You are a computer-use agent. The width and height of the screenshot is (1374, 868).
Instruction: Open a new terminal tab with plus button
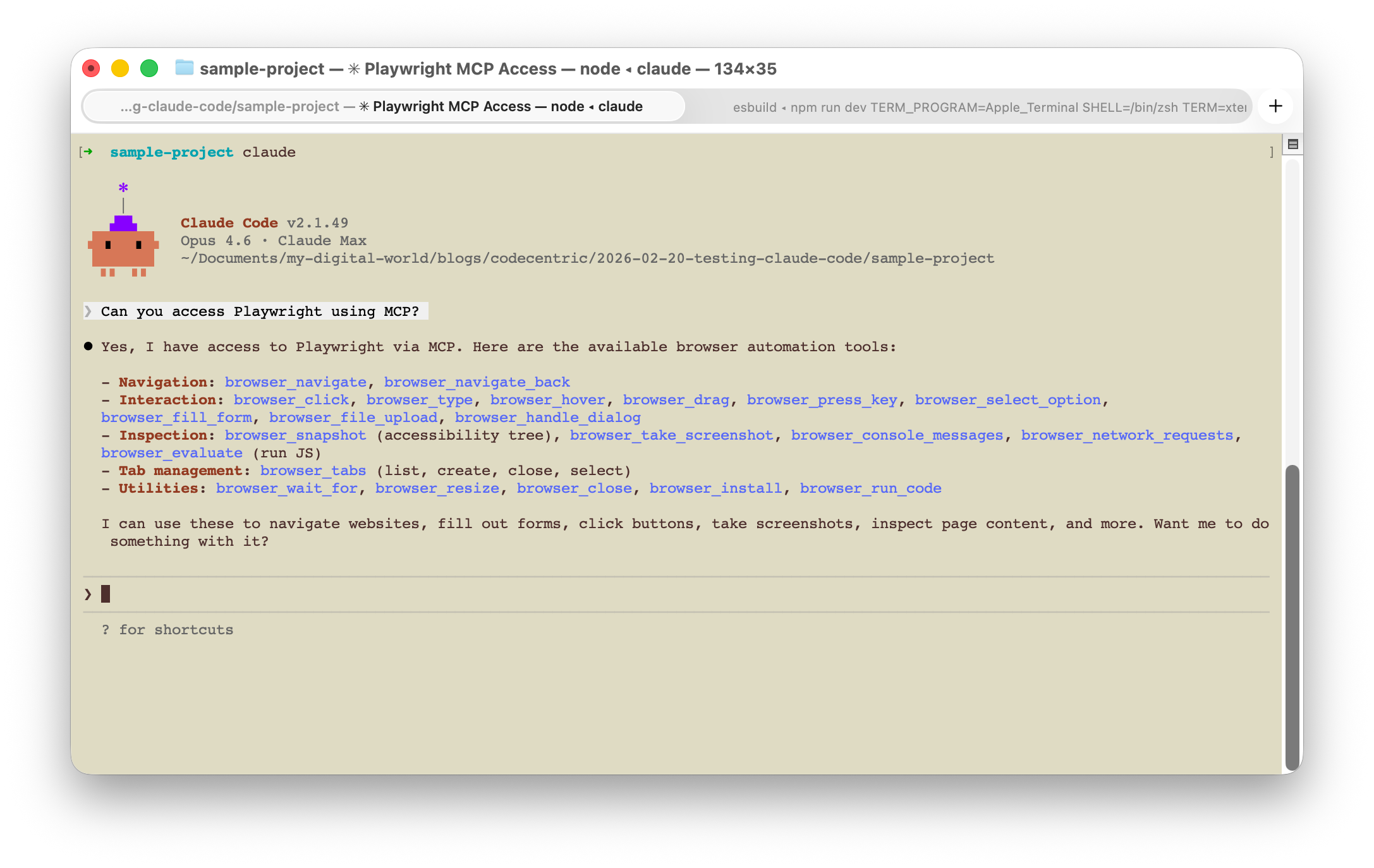[1275, 106]
